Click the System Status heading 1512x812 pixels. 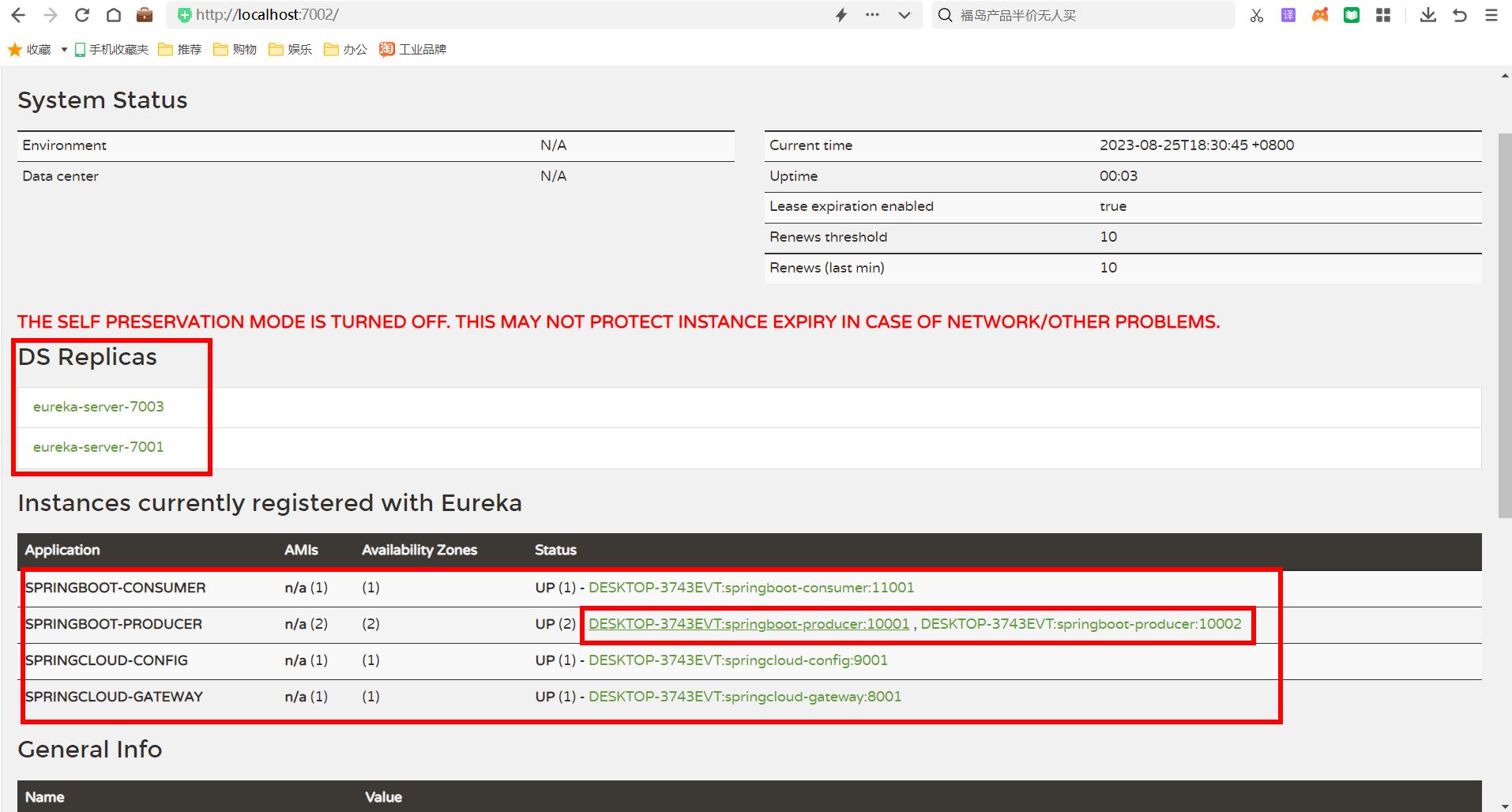click(x=103, y=100)
